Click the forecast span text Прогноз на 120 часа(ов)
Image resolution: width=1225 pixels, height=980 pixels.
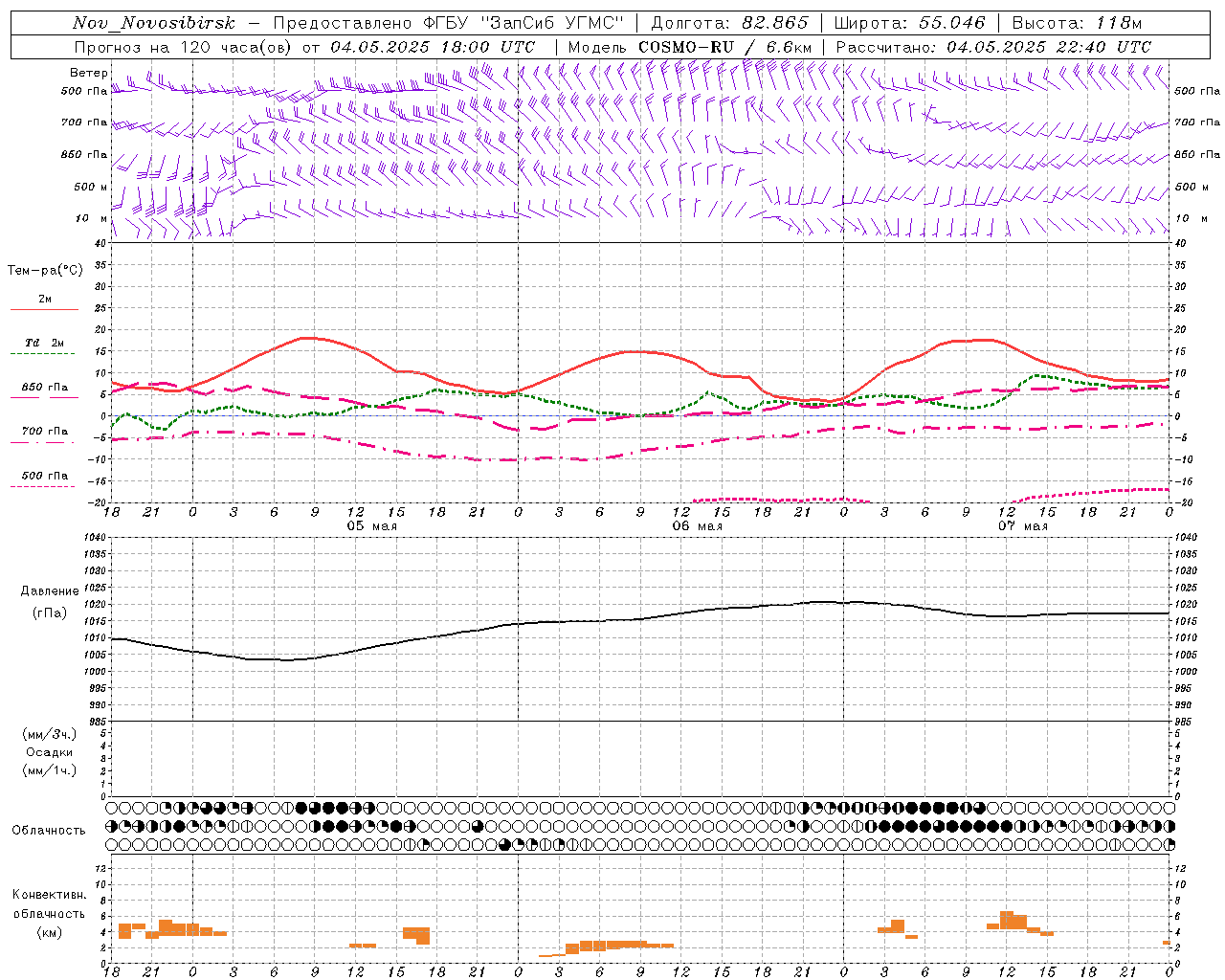tap(184, 47)
